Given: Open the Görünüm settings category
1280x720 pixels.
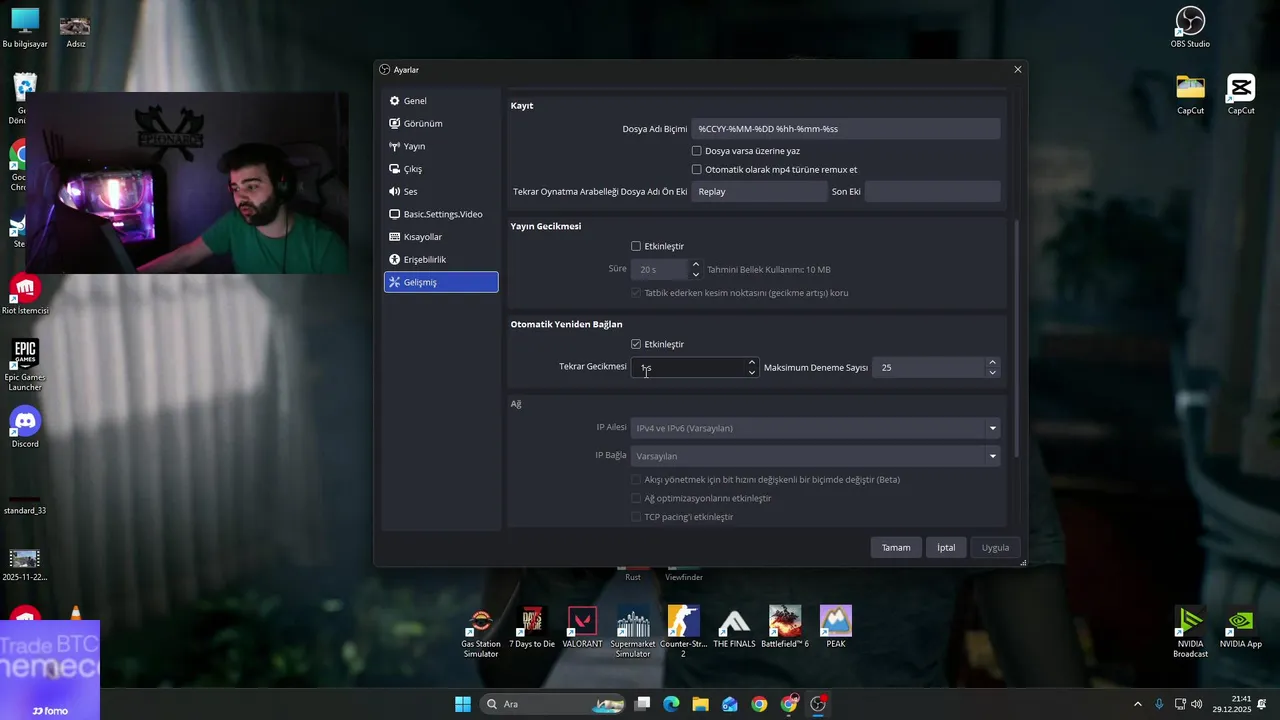Looking at the screenshot, I should (x=440, y=124).
